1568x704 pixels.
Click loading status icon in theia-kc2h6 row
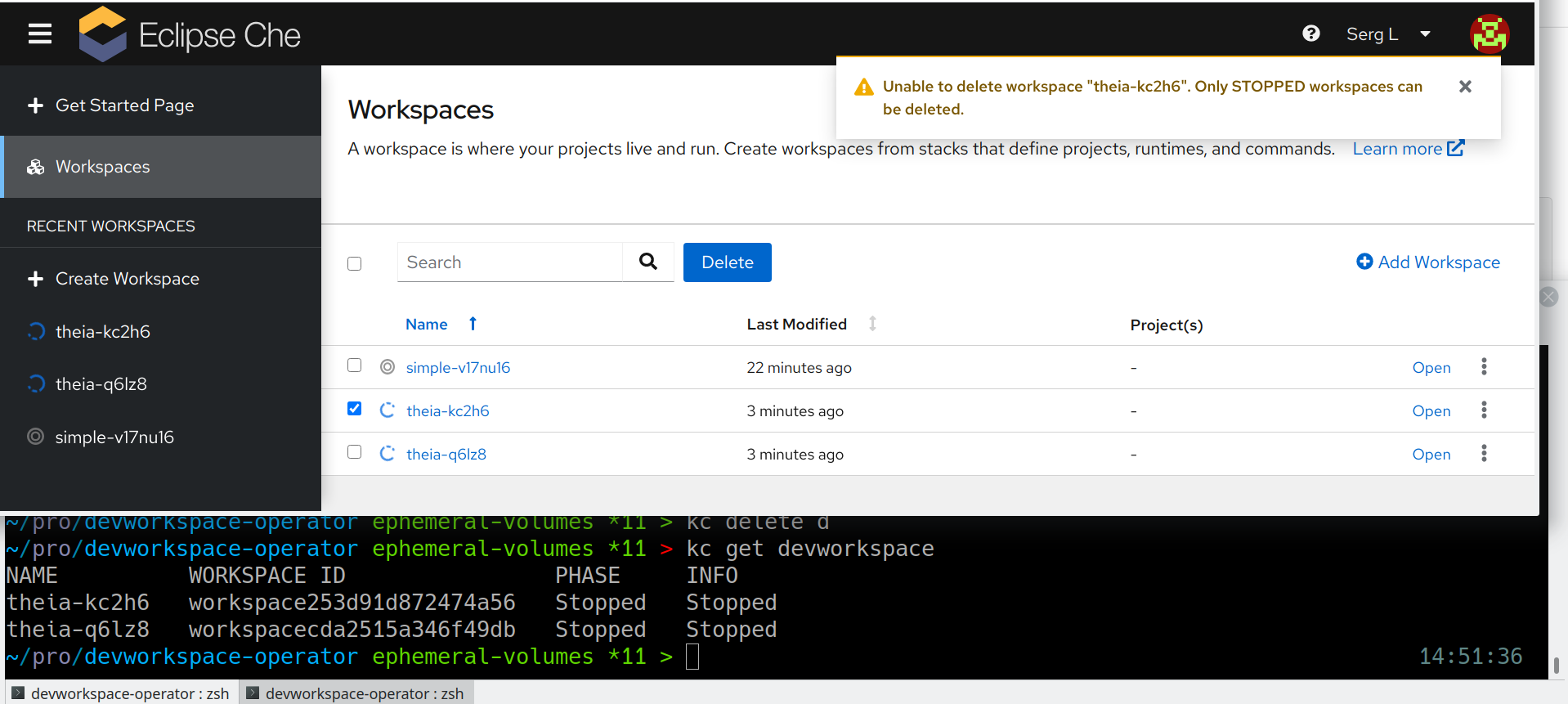pos(388,410)
